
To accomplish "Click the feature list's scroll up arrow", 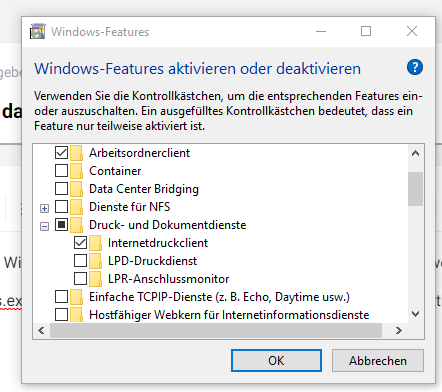I will tap(415, 153).
